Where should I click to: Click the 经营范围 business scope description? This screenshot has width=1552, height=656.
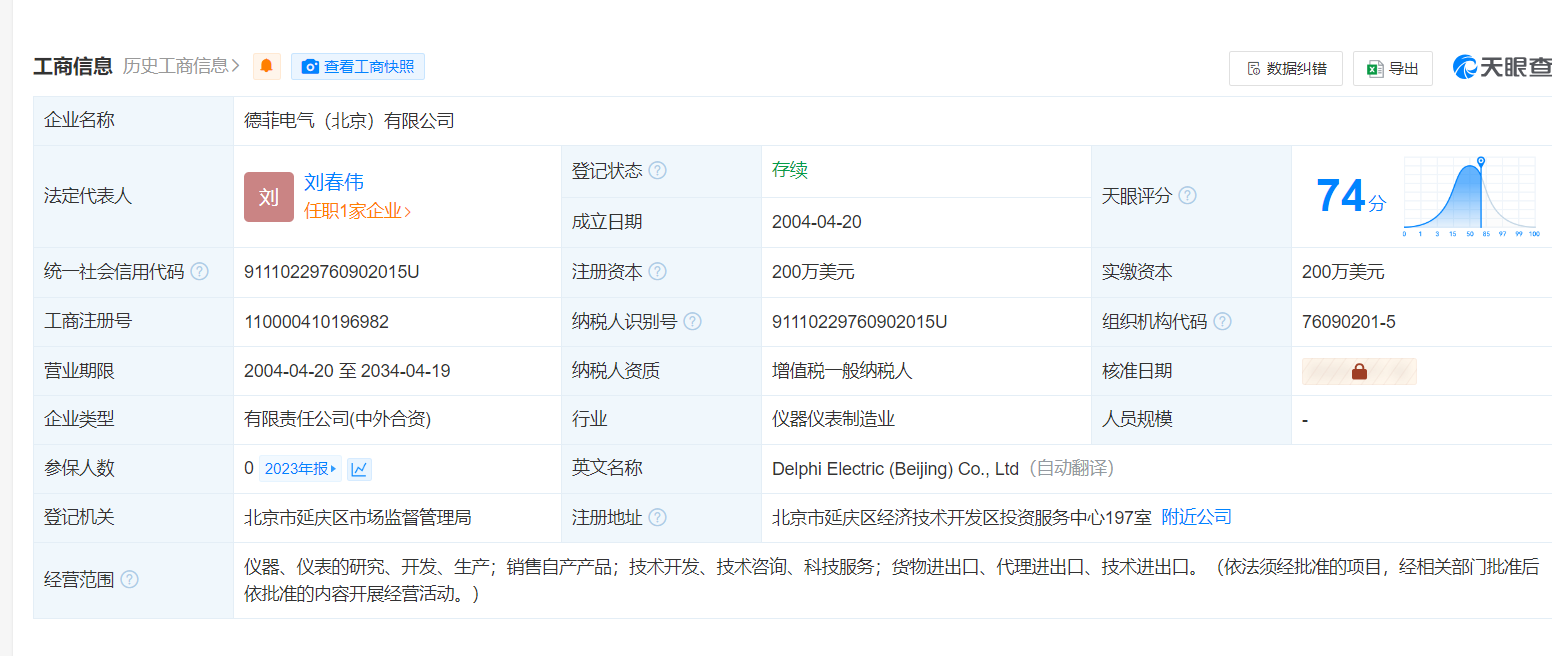click(x=892, y=580)
